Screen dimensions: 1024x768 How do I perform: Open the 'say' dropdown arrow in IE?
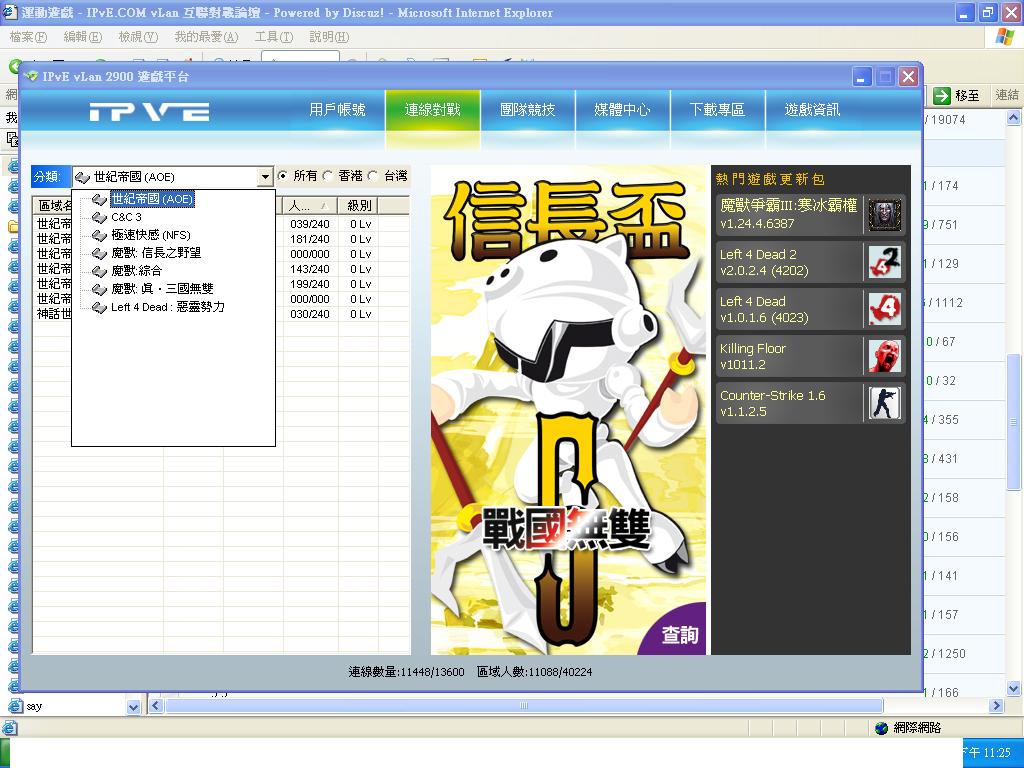(x=133, y=707)
